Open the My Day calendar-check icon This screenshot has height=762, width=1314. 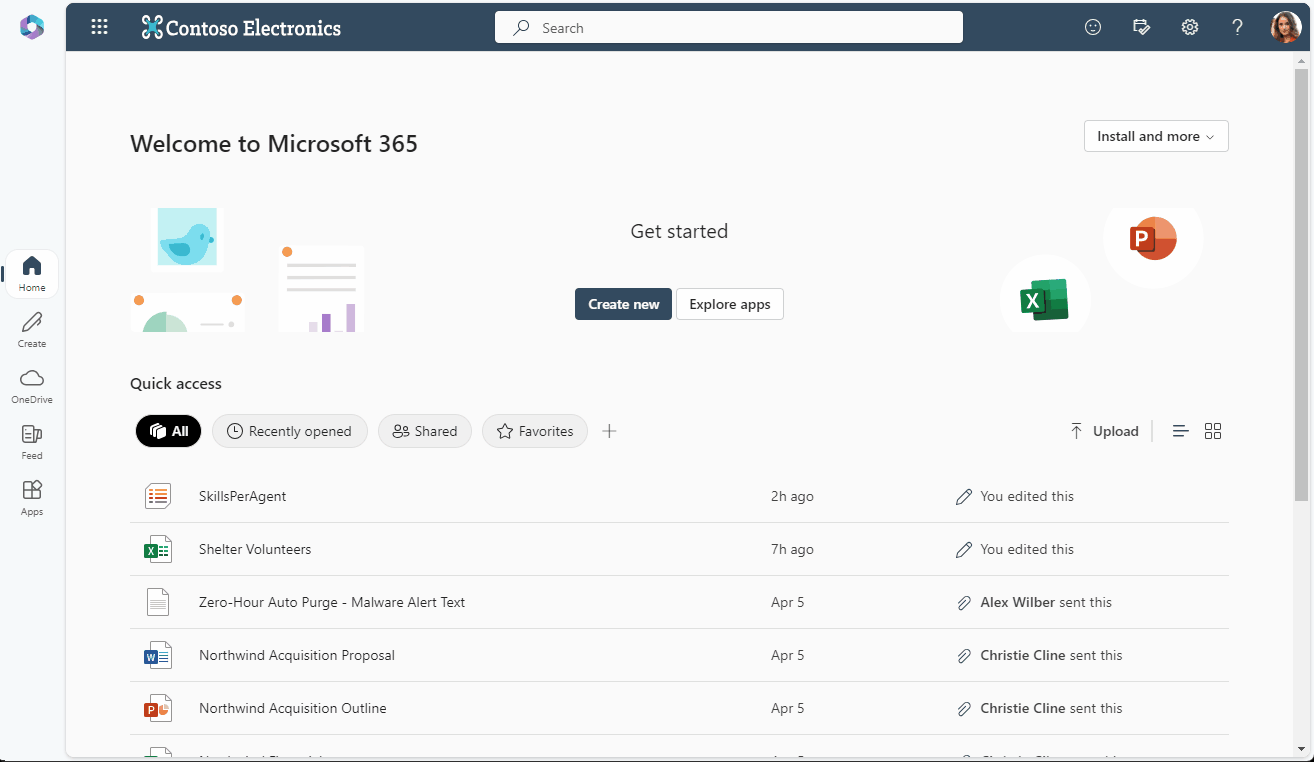click(x=1141, y=28)
